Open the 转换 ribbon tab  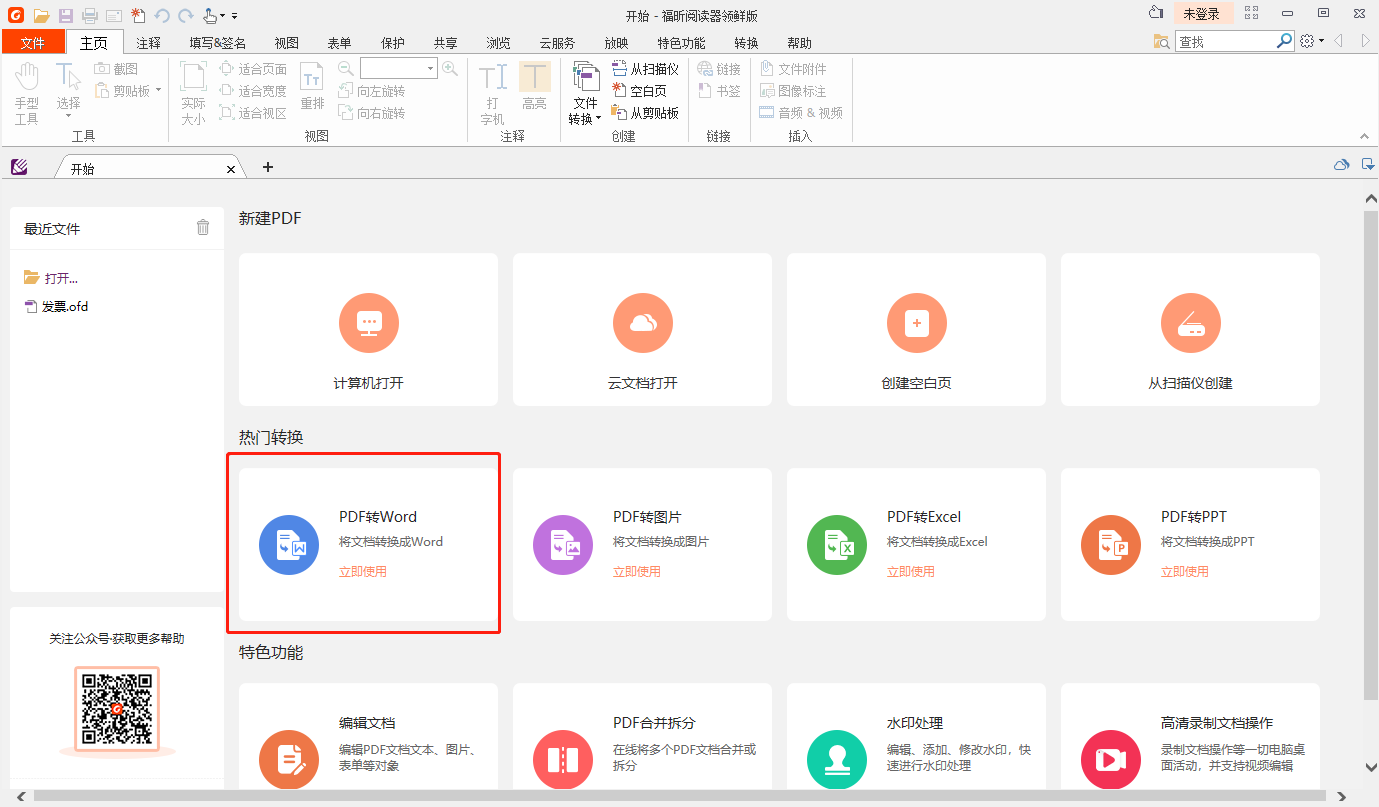(746, 43)
